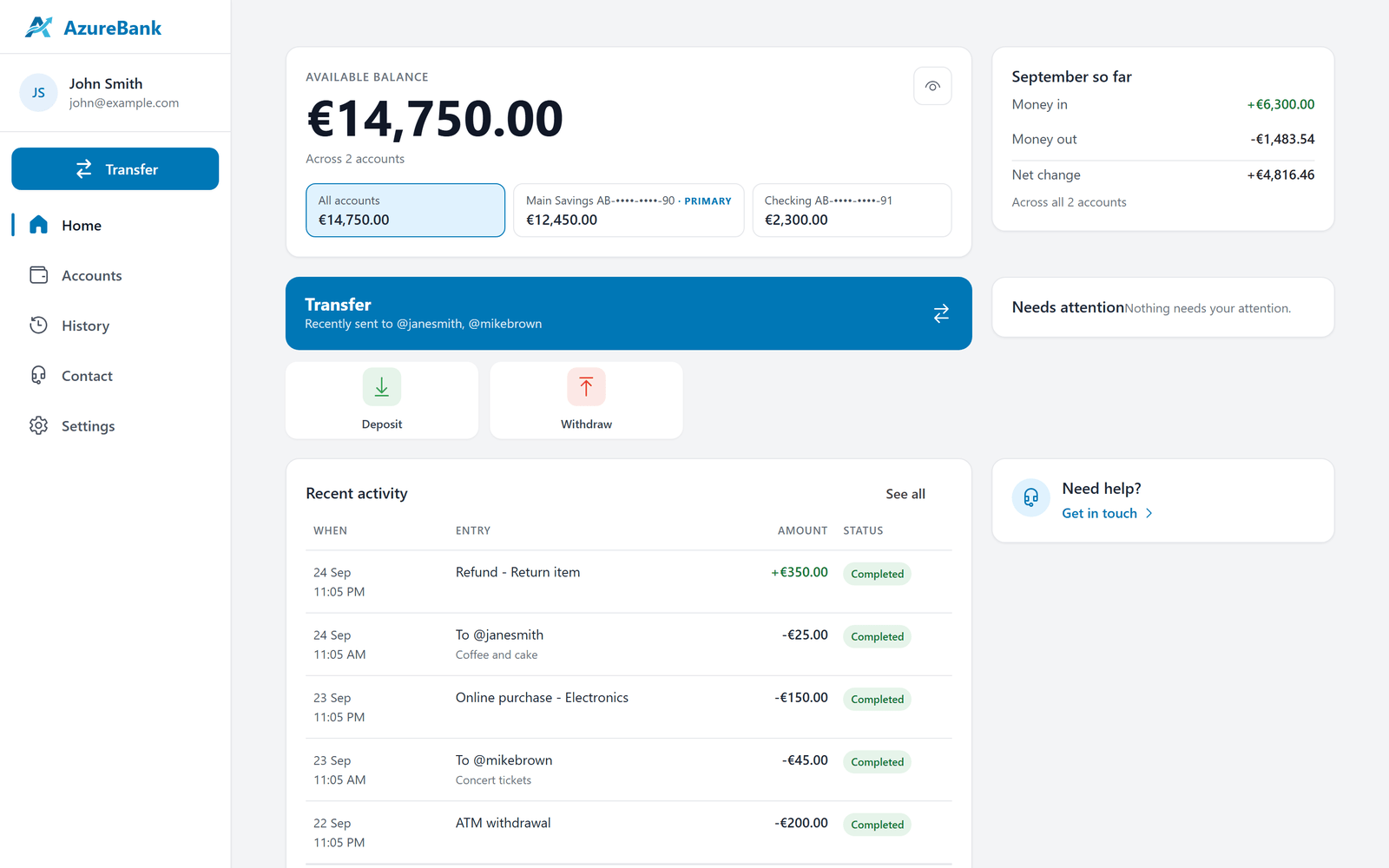1389x868 pixels.
Task: Click the red Withdraw arrow icon
Action: point(586,387)
